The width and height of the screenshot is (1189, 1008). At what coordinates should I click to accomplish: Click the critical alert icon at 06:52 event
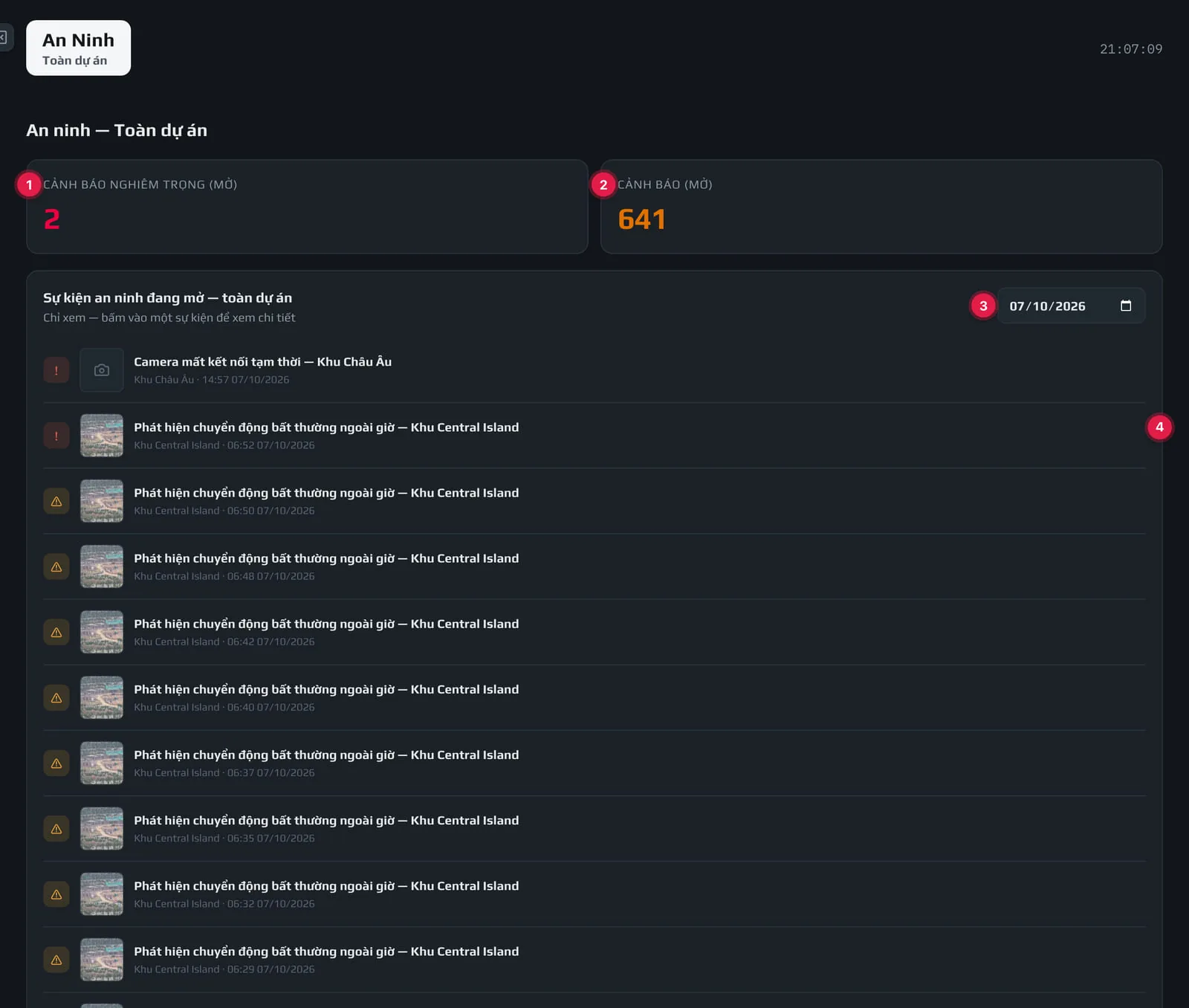click(56, 436)
